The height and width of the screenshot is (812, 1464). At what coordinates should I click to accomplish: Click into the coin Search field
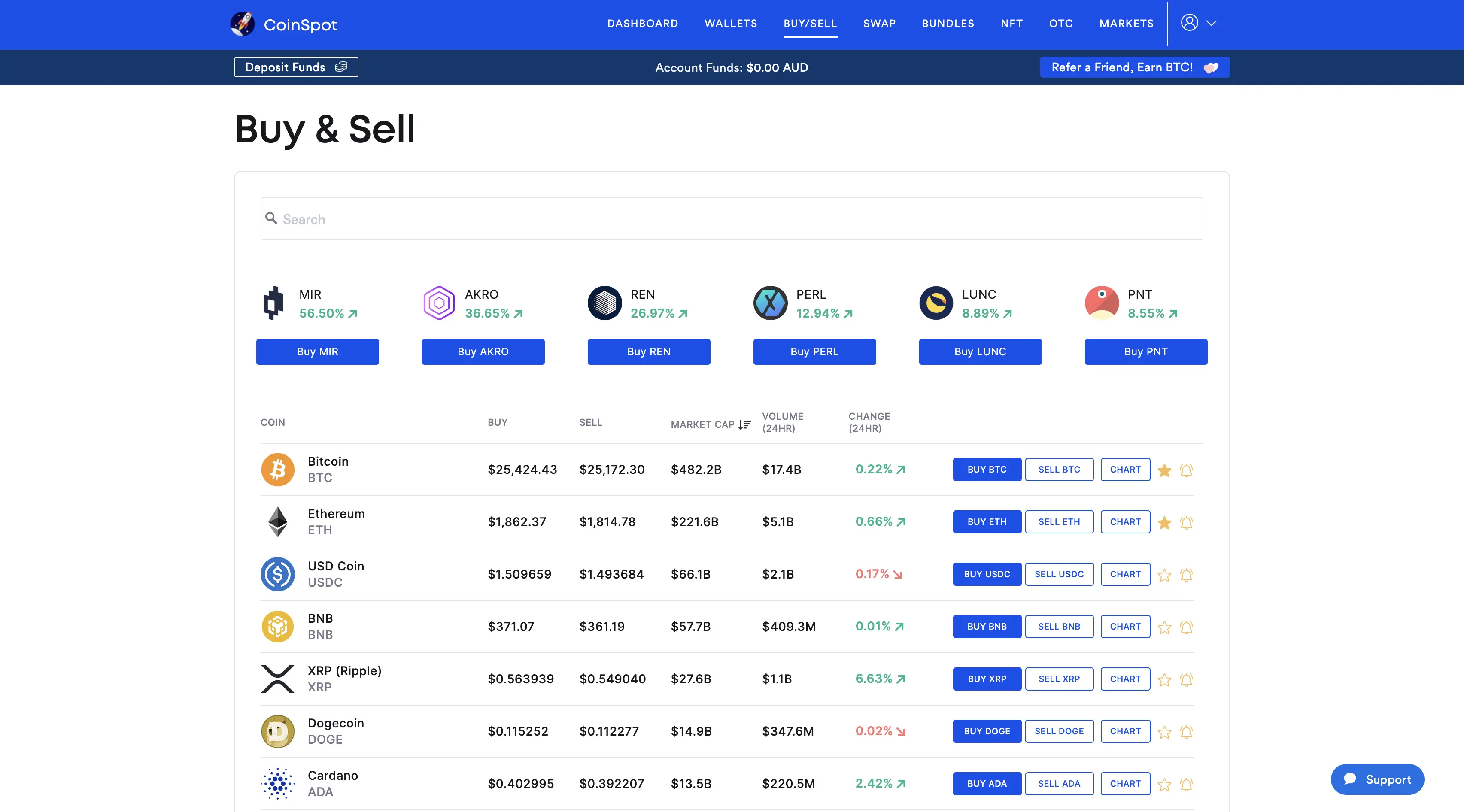tap(732, 219)
